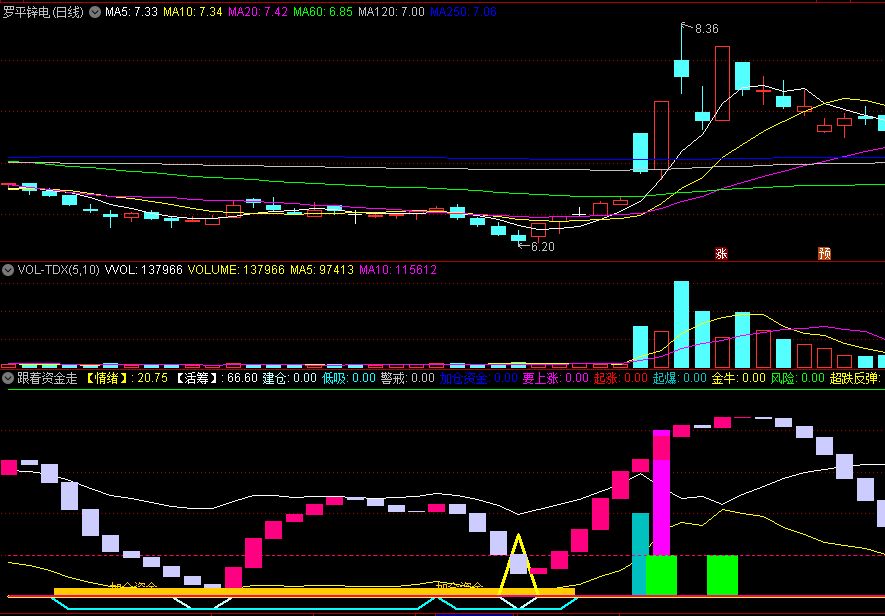This screenshot has width=885, height=616.
Task: Select the MA20: 7.42 label
Action: [x=258, y=12]
